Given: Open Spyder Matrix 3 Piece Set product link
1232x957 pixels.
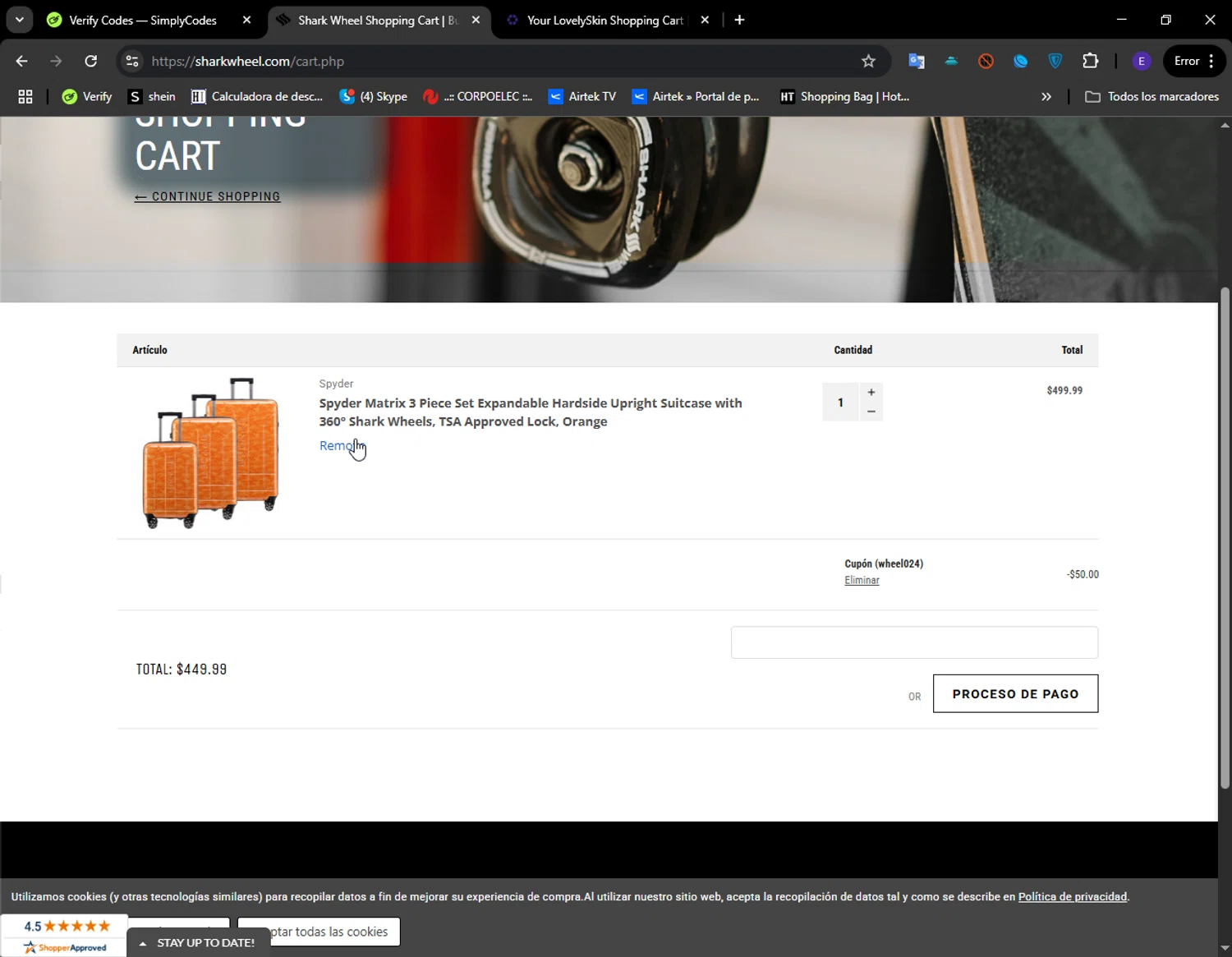Looking at the screenshot, I should [531, 412].
